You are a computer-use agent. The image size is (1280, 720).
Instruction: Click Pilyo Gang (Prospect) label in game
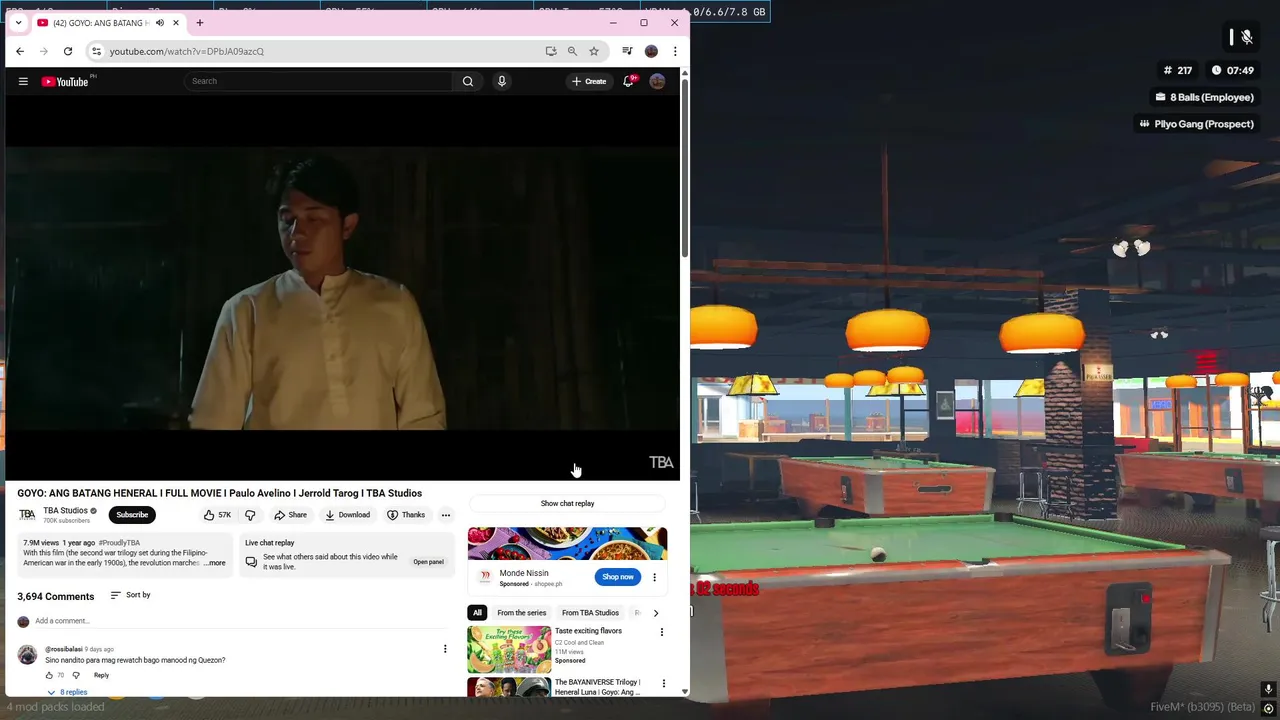click(x=1196, y=124)
